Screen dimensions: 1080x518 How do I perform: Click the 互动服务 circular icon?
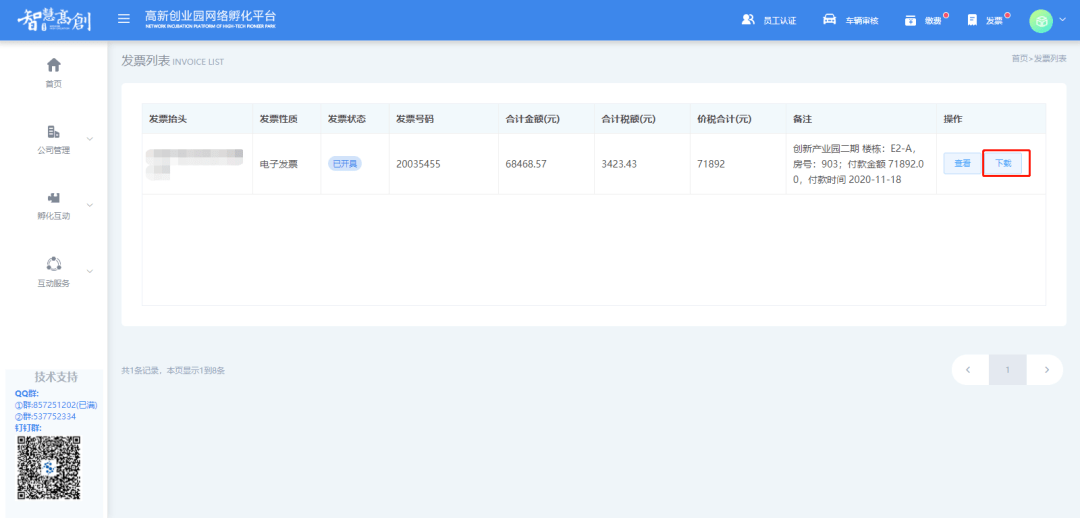point(54,264)
